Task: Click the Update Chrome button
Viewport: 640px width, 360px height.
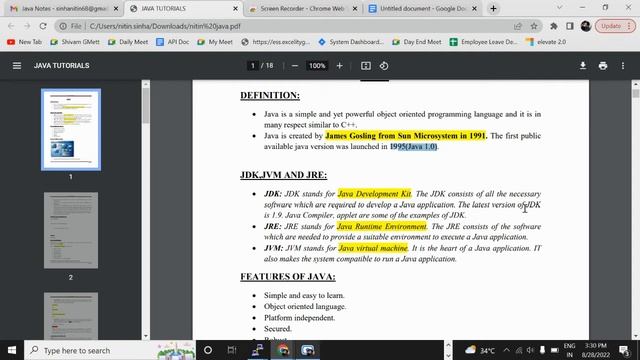Action: coord(615,26)
